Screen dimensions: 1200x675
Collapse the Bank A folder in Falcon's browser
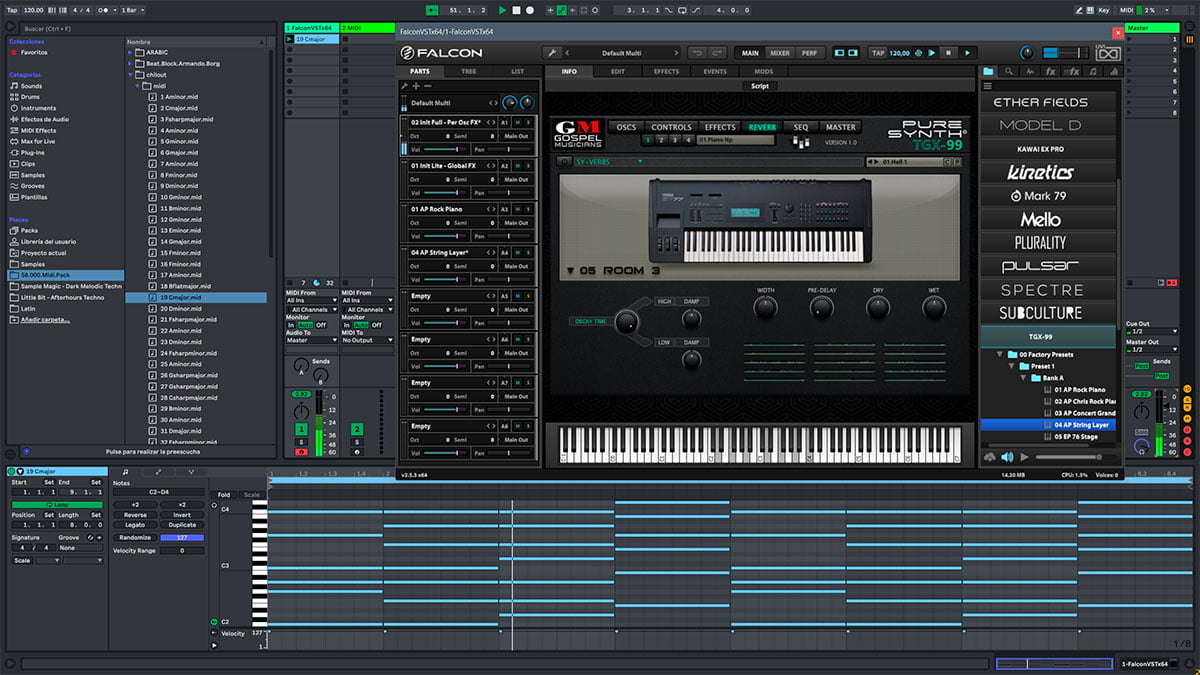[1022, 378]
